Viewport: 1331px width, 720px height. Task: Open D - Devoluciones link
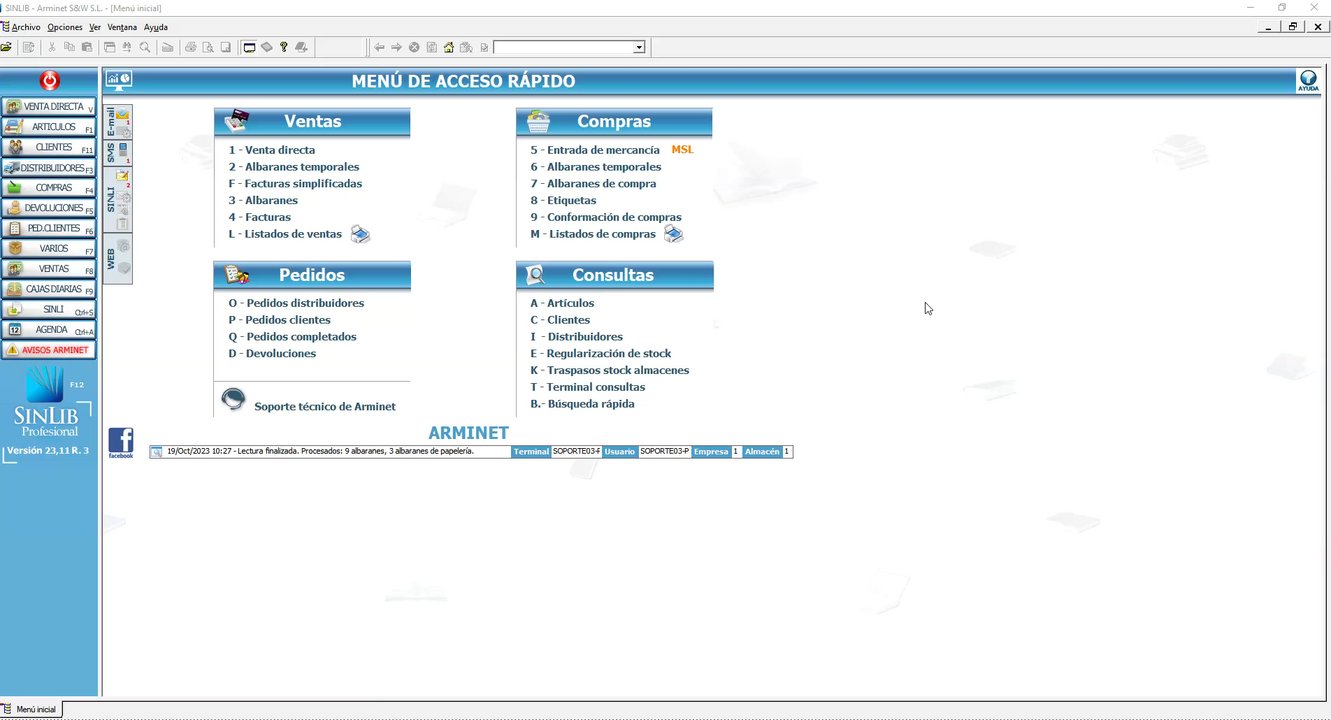click(x=272, y=354)
